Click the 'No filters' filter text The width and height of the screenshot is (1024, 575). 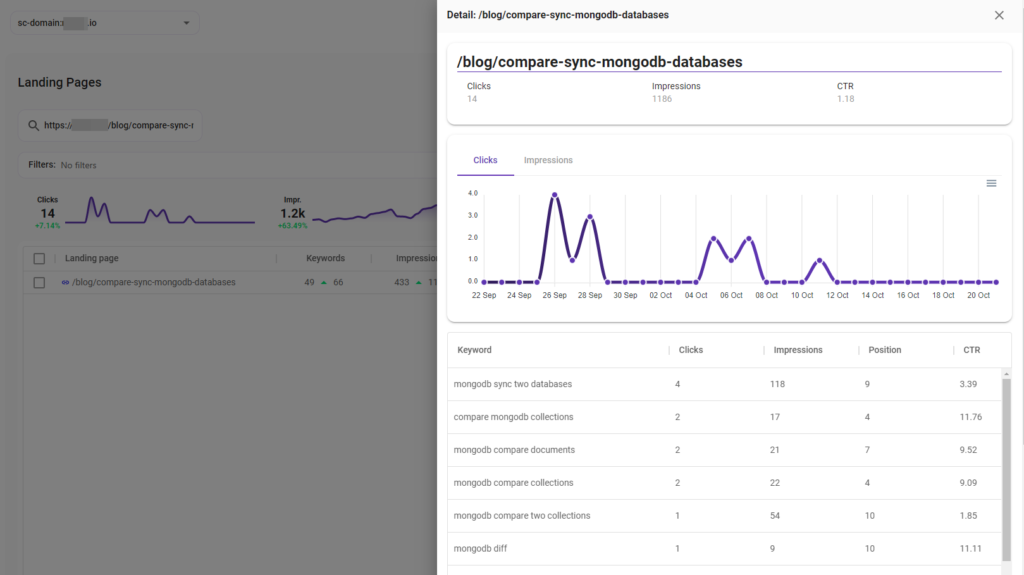tap(78, 165)
